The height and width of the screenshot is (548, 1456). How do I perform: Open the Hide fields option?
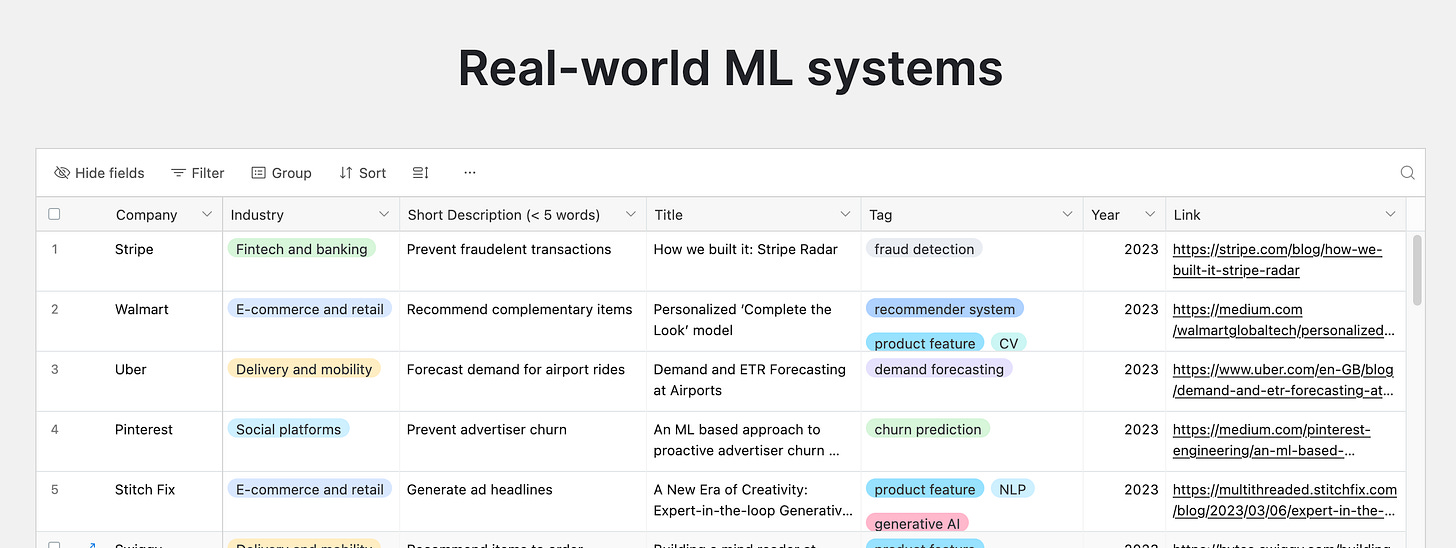click(x=99, y=173)
